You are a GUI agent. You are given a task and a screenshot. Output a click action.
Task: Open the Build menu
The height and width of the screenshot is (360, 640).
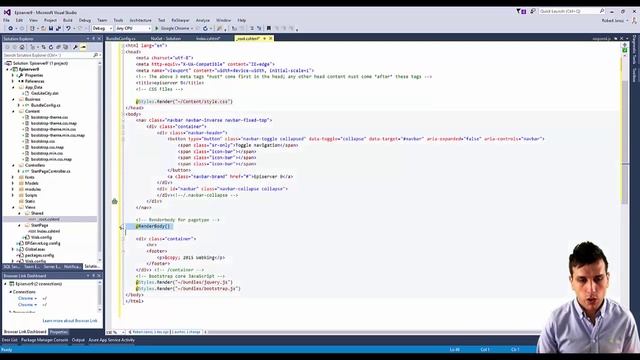68,20
